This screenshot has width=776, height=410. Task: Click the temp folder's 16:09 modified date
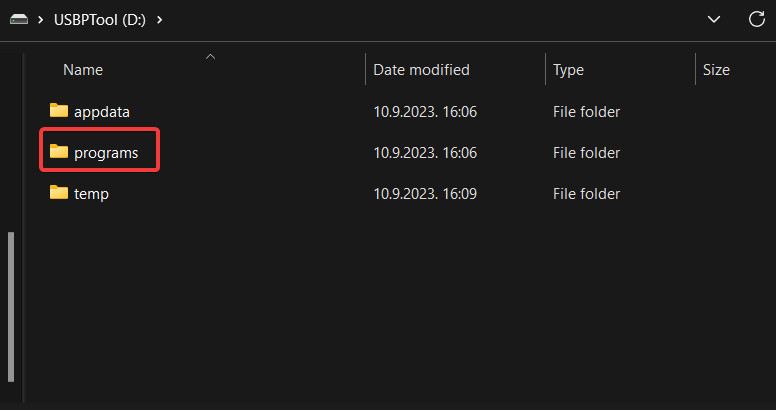(x=425, y=194)
